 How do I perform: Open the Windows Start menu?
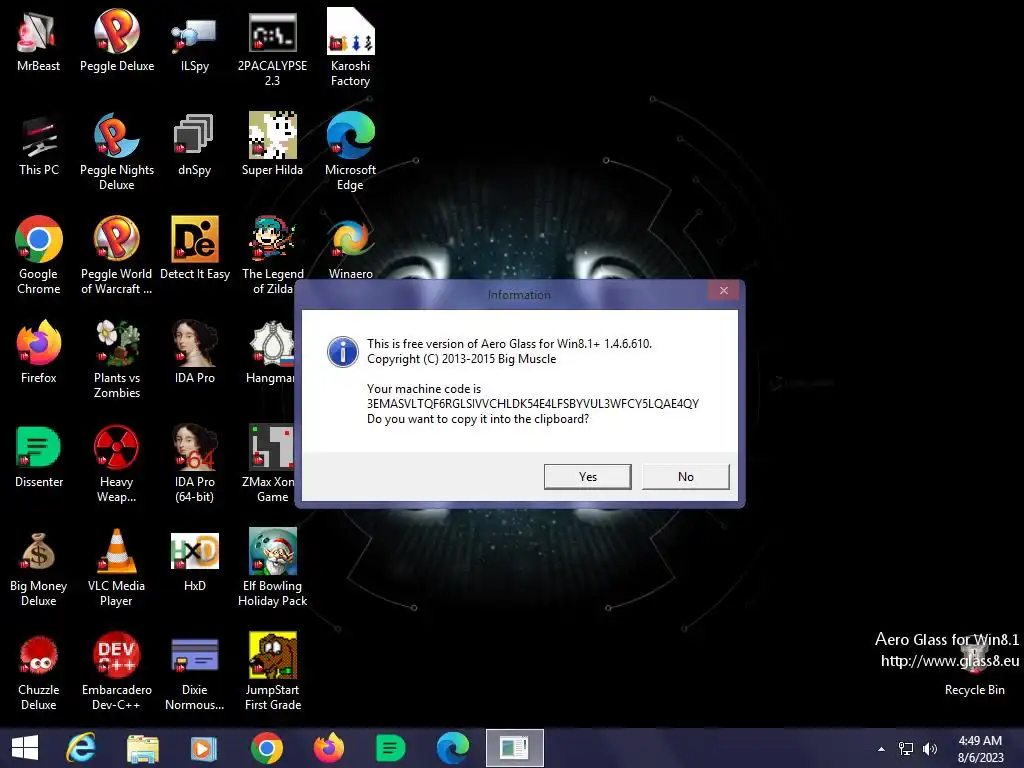(x=25, y=748)
